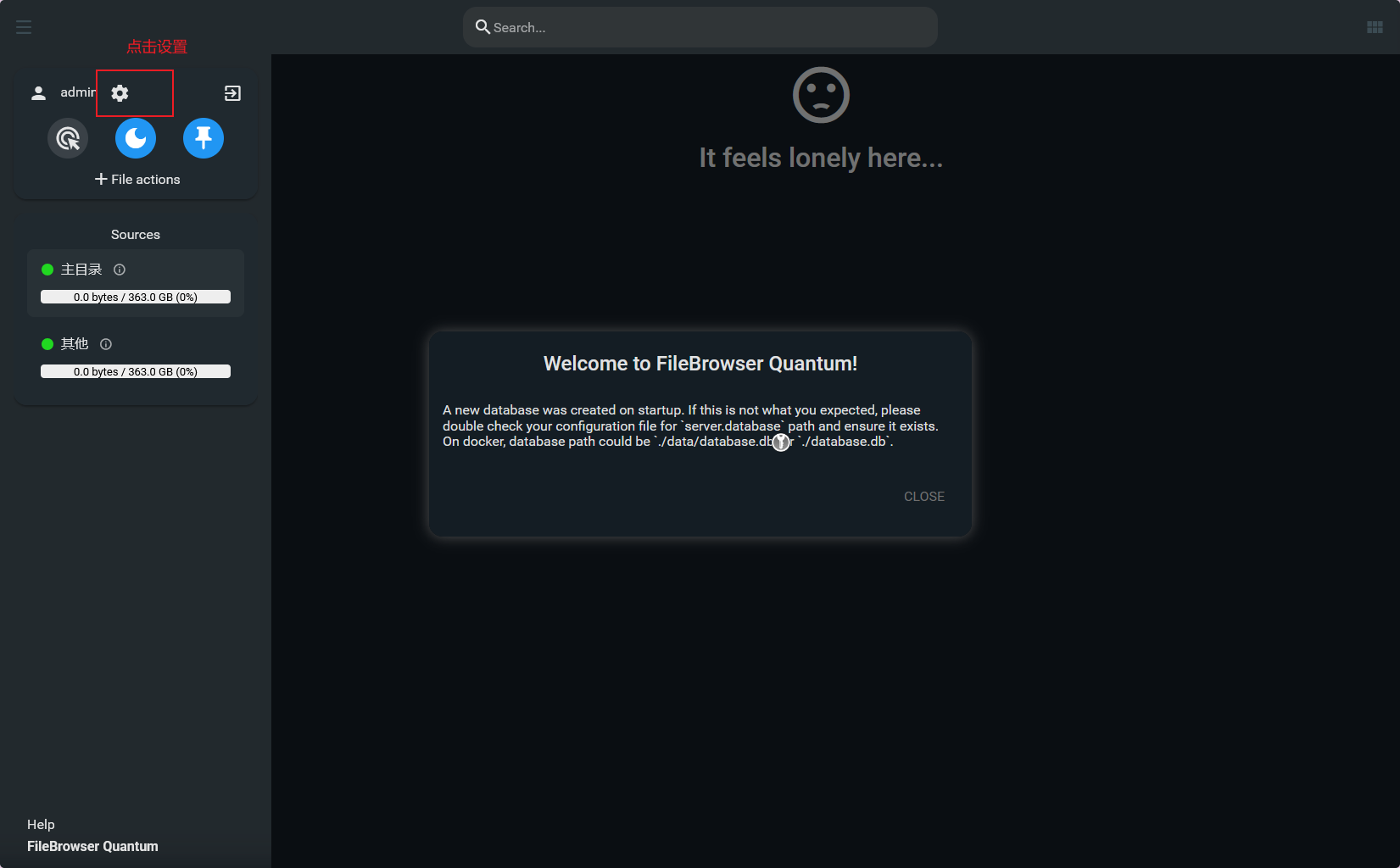Screen dimensions: 1400x868
Task: Show info for 其他 source
Action: [x=106, y=344]
